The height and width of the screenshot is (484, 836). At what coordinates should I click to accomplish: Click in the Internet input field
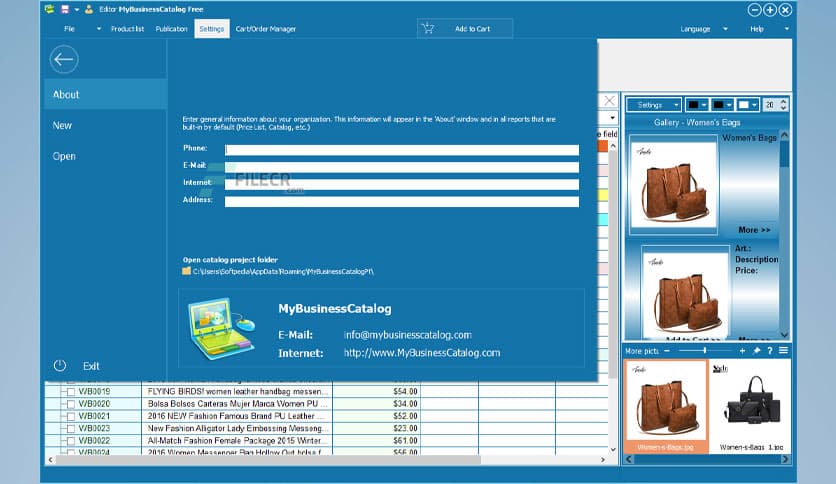click(x=401, y=184)
